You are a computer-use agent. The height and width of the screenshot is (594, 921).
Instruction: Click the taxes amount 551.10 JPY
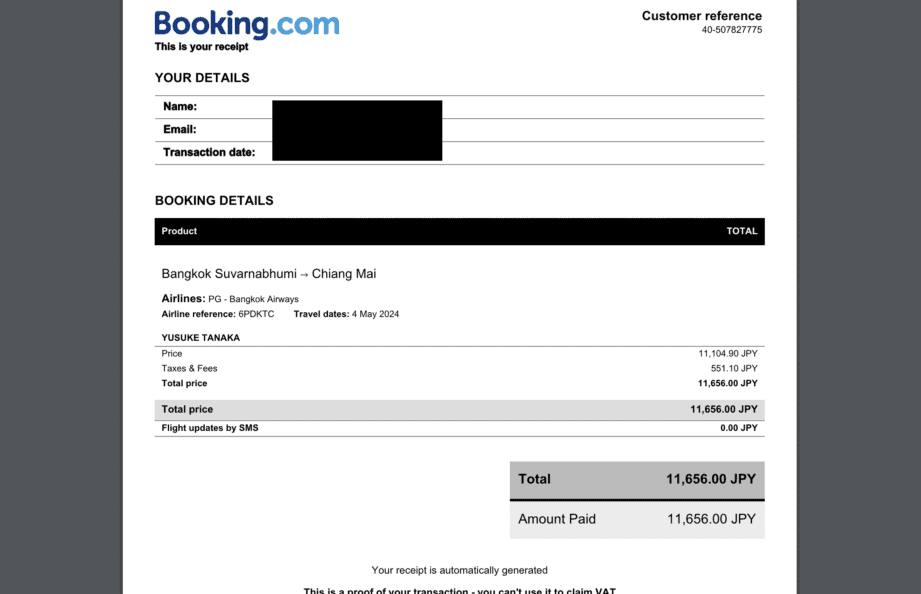pos(734,369)
